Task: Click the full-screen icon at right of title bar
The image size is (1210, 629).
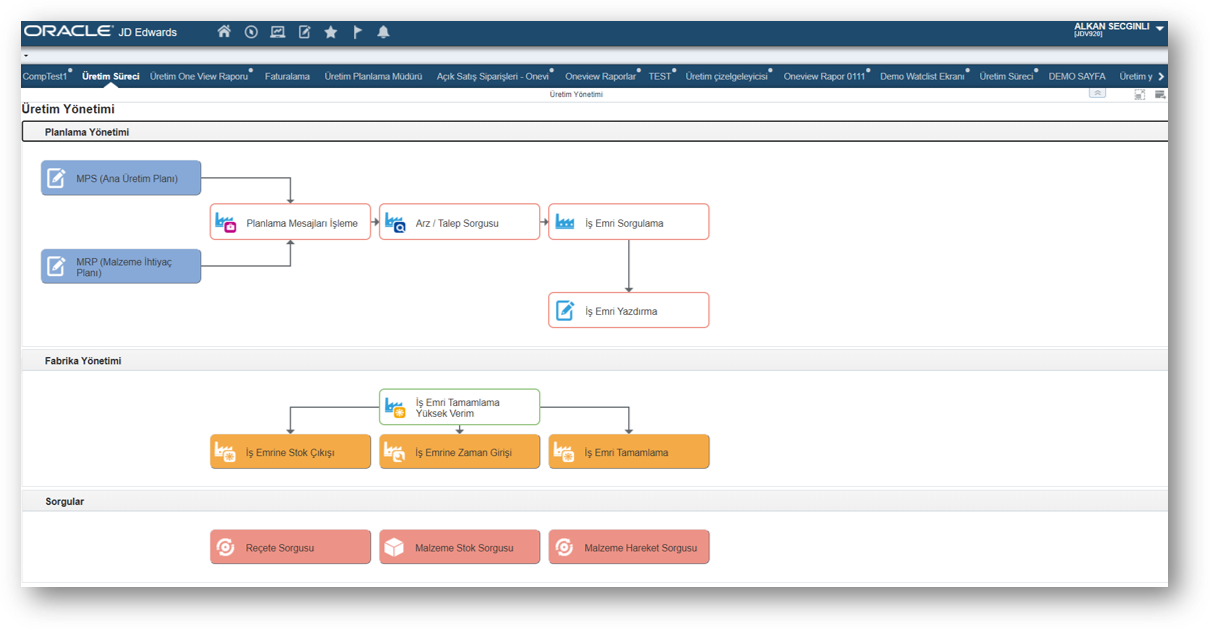Action: [1140, 94]
